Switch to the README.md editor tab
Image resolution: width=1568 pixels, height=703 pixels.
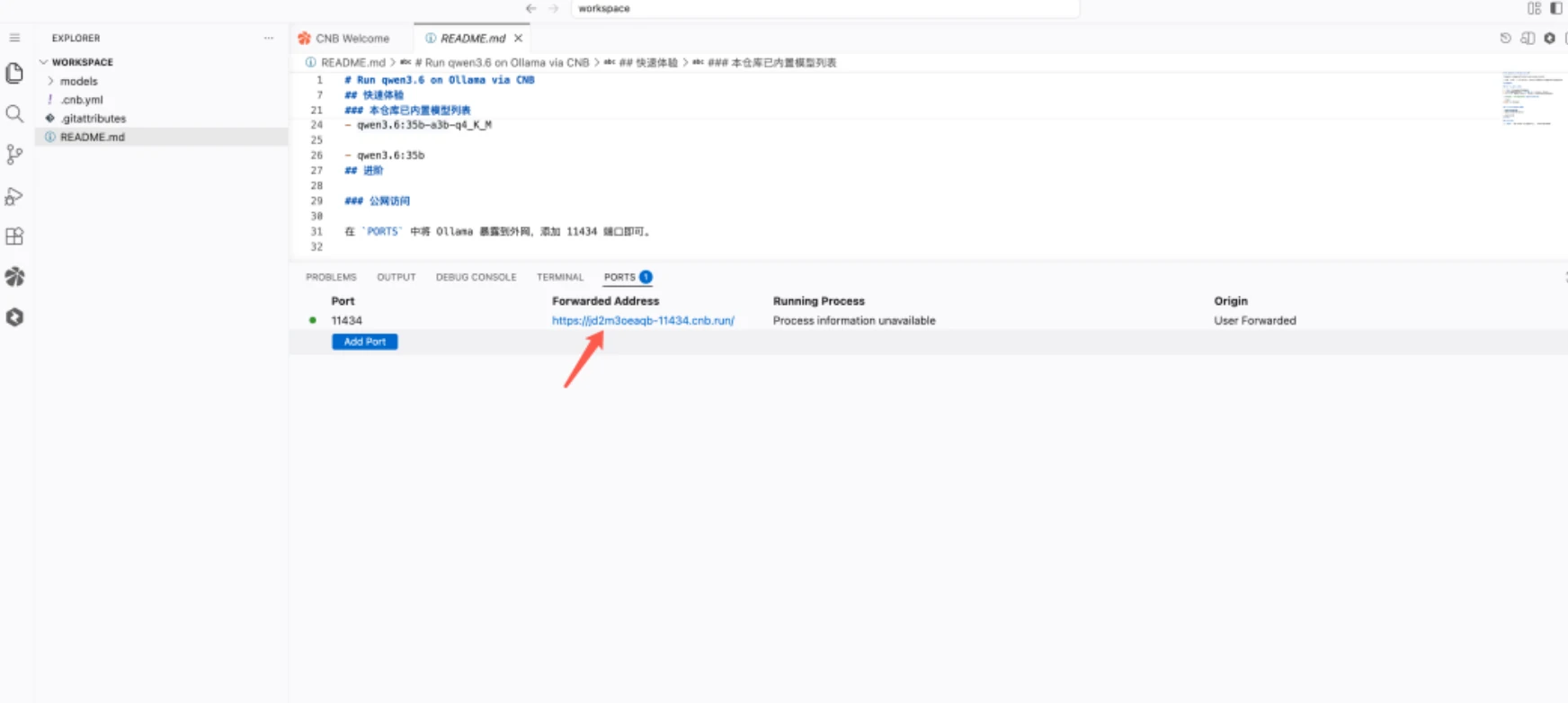pos(472,38)
